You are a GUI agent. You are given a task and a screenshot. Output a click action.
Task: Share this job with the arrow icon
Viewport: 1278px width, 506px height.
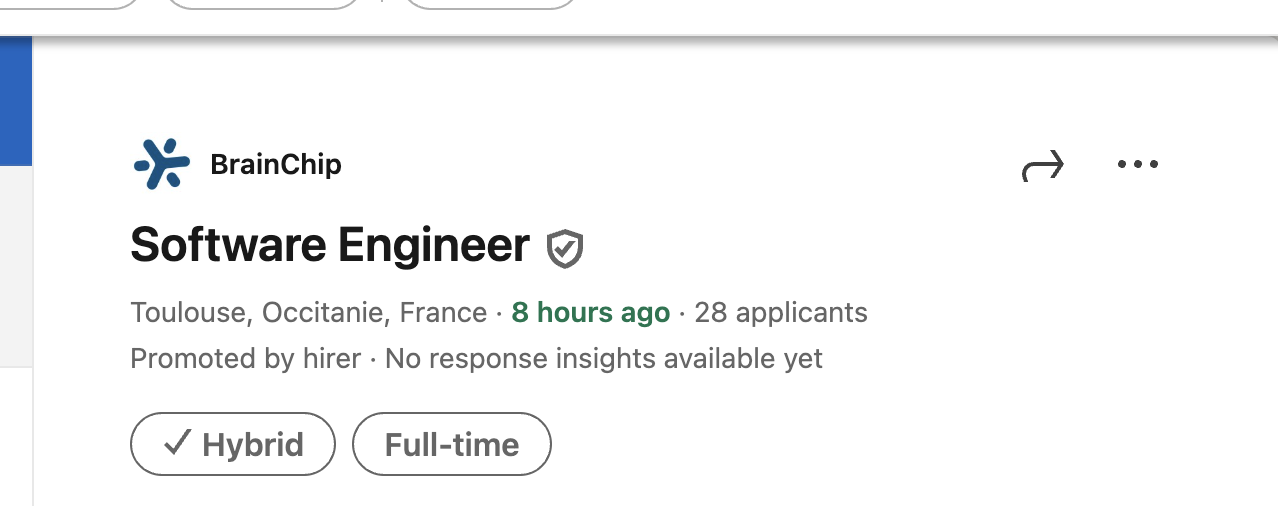tap(1043, 165)
